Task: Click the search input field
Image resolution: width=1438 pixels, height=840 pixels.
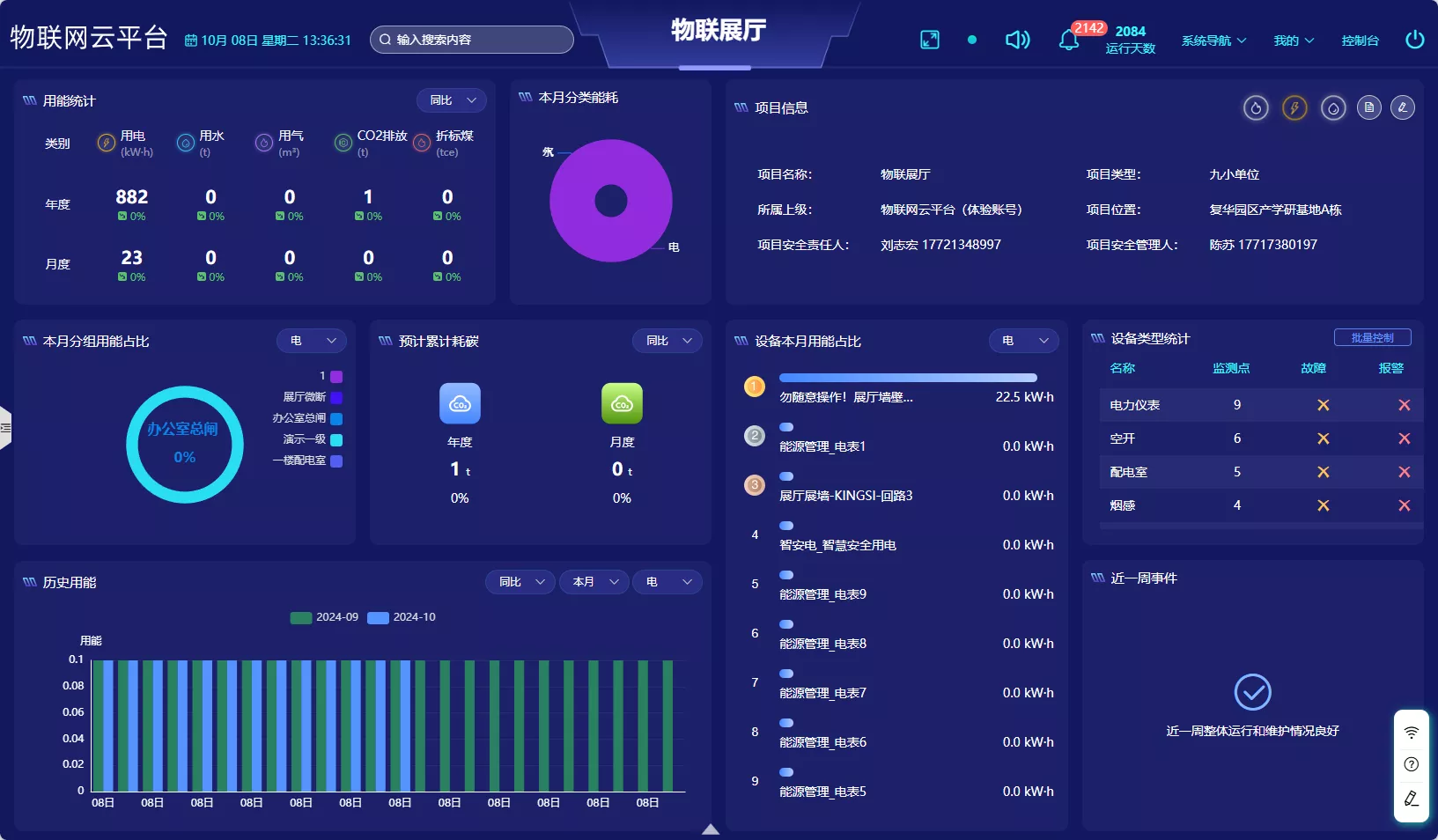Action: [x=472, y=40]
